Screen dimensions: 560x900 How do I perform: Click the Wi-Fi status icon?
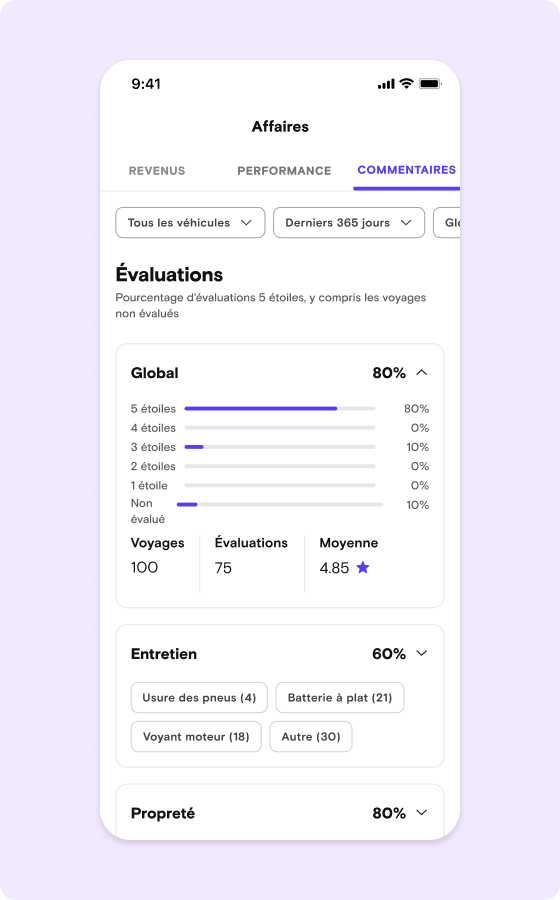tap(406, 83)
